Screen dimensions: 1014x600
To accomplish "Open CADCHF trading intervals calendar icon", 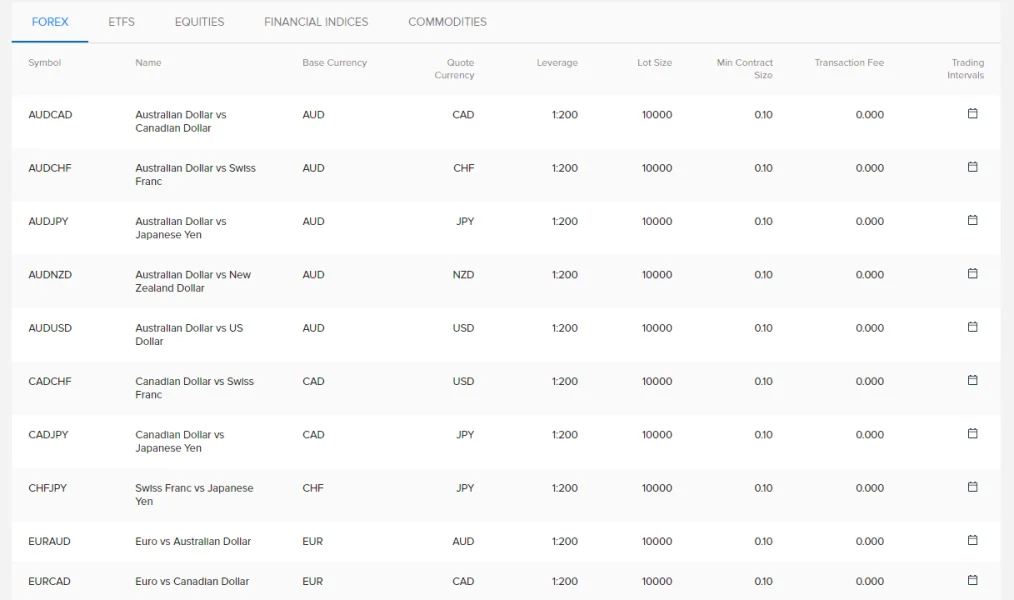I will (972, 380).
